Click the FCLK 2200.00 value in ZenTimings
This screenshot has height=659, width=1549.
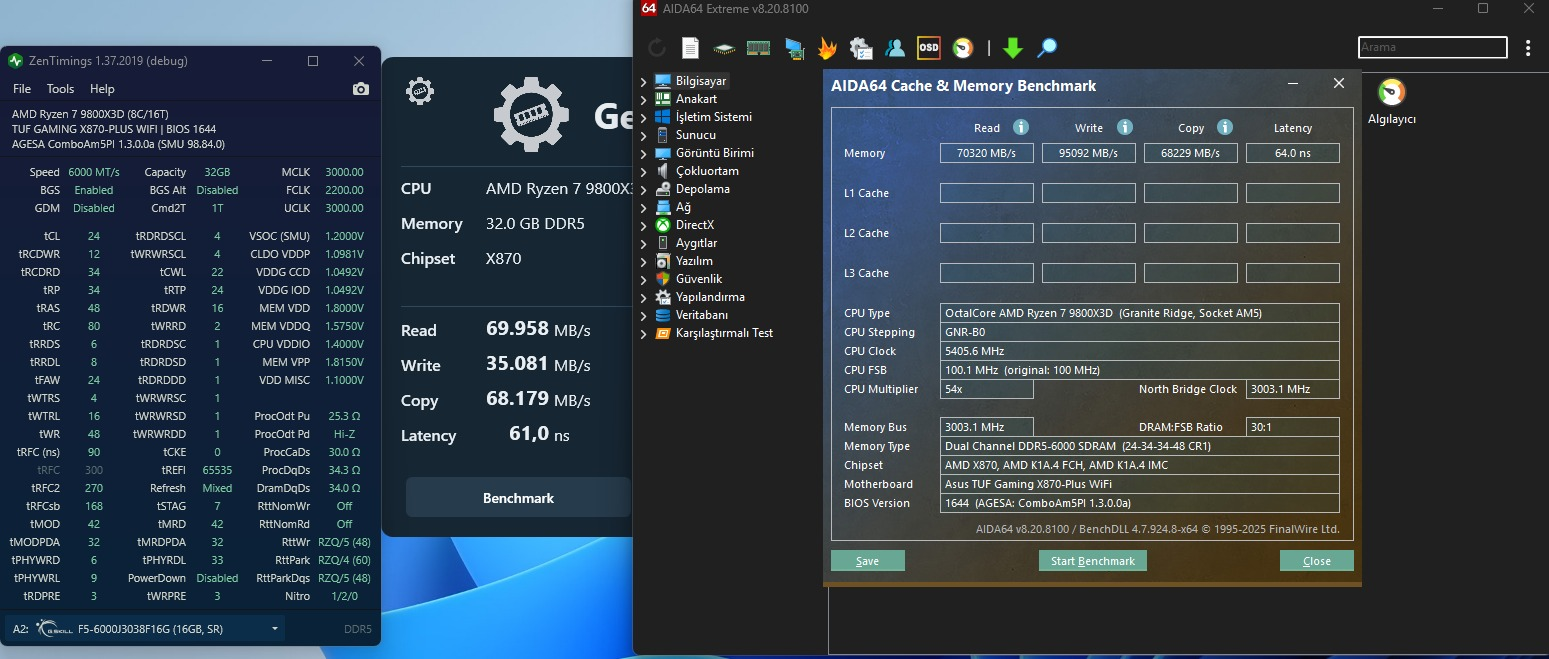click(344, 190)
